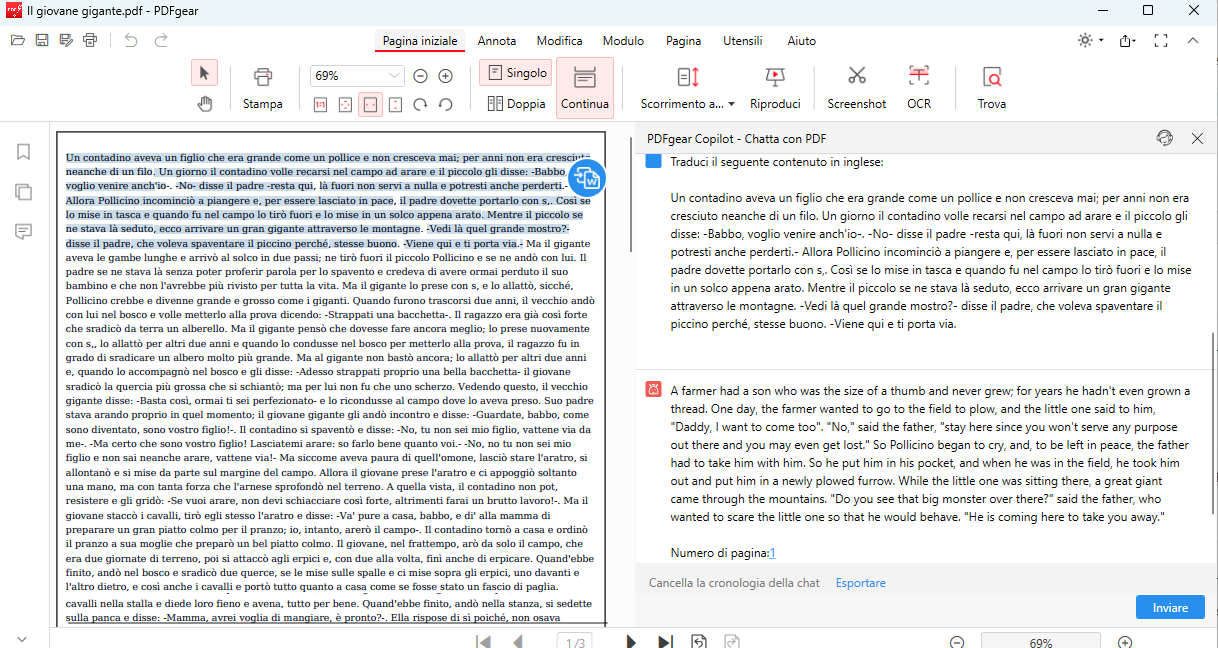The image size is (1218, 648).
Task: Select the hand pan tool
Action: coord(204,103)
